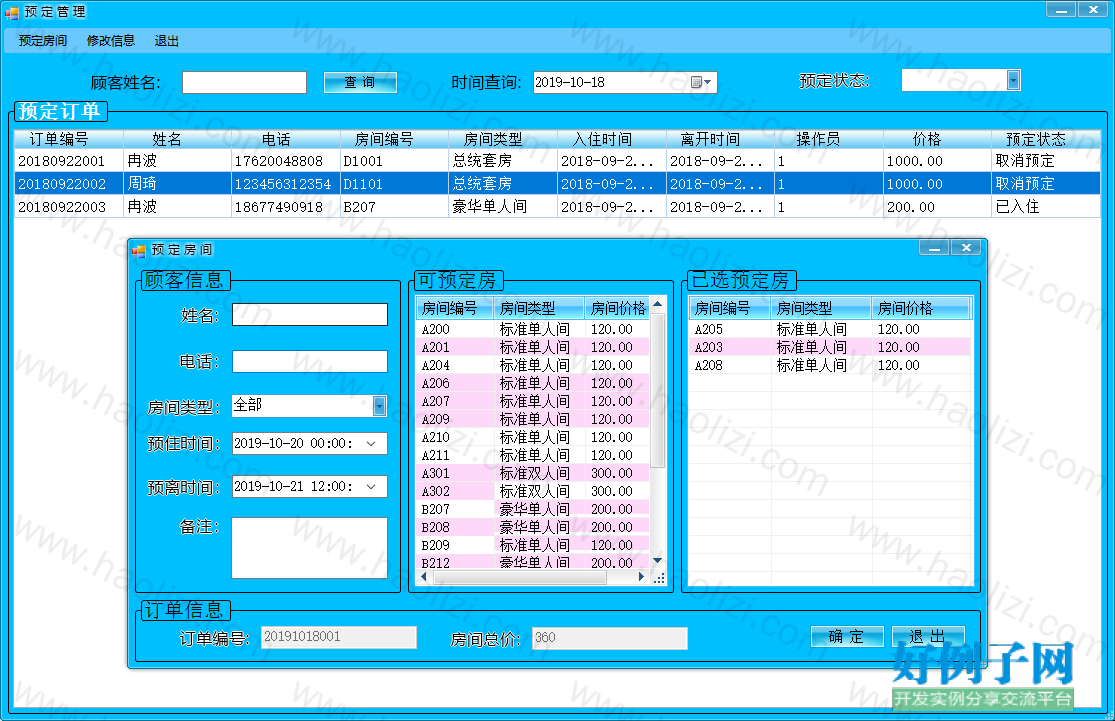Click the 房间总价 field showing 360
1115x721 pixels.
coord(609,638)
